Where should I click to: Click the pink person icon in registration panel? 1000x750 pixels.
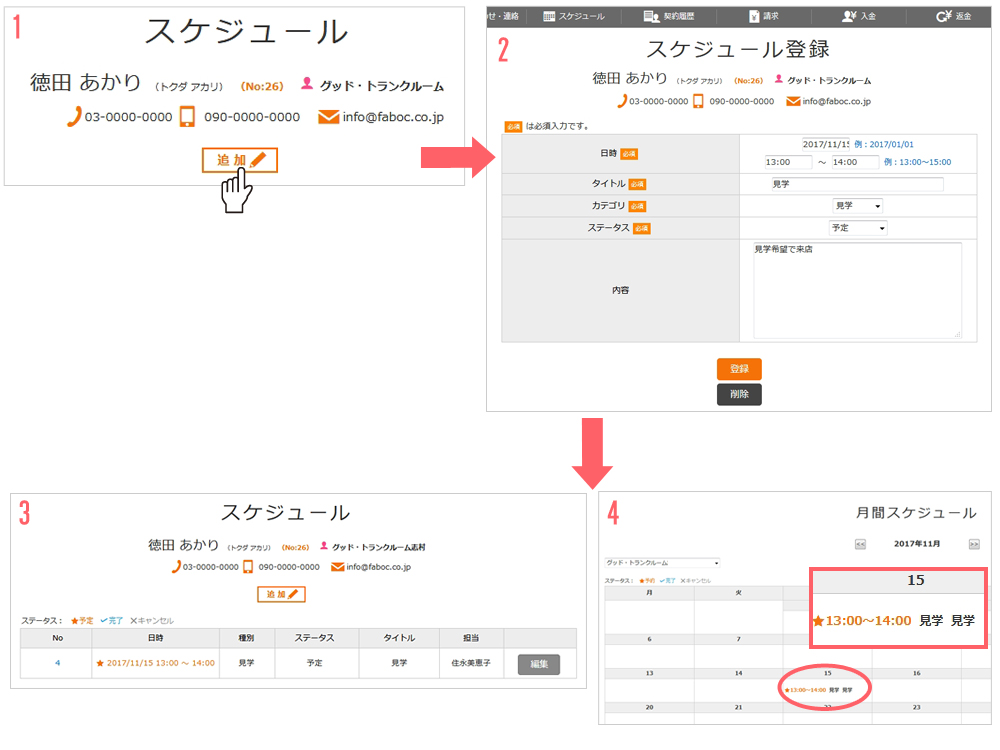click(779, 79)
